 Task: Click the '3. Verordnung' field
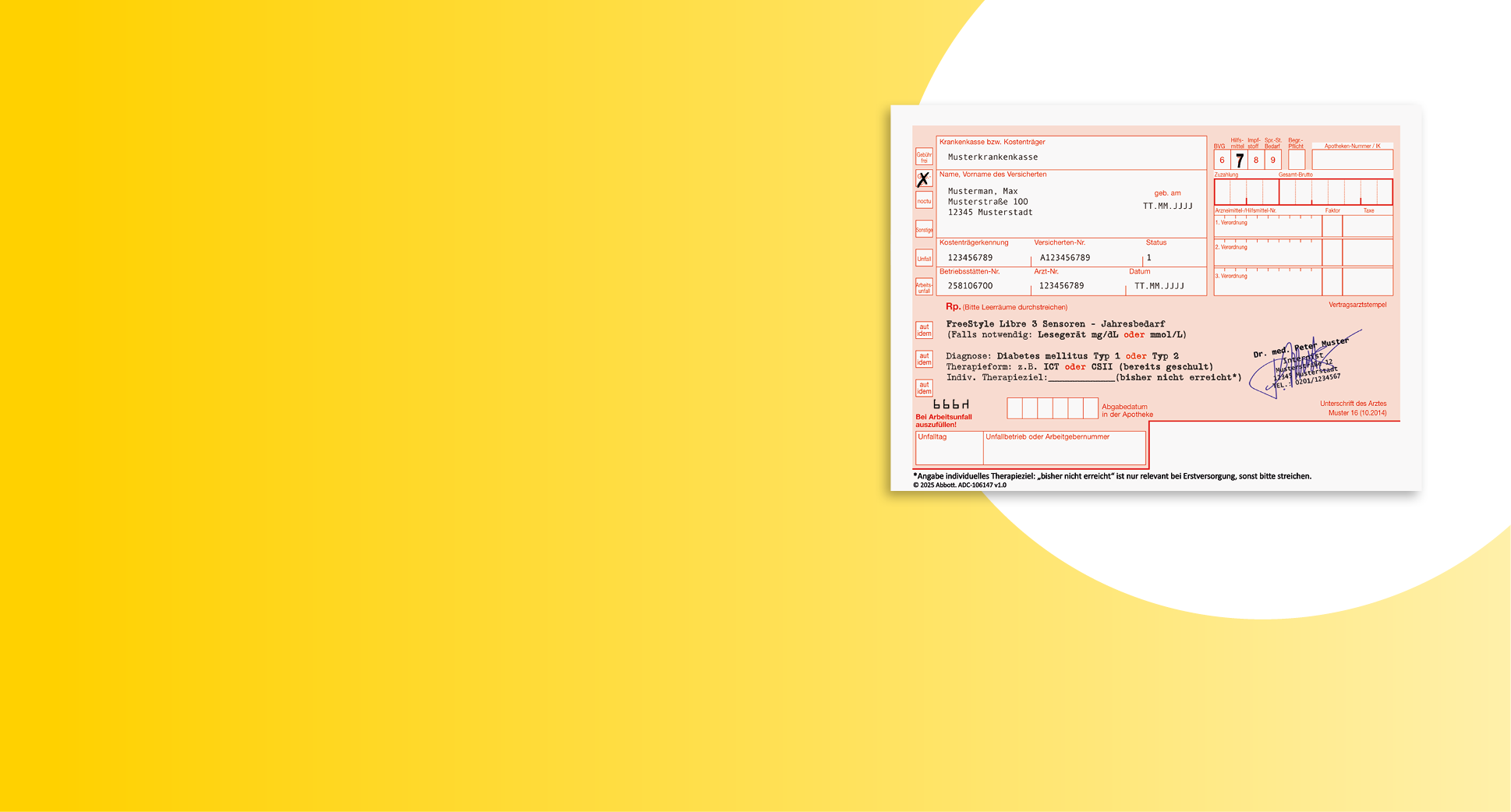[1268, 281]
